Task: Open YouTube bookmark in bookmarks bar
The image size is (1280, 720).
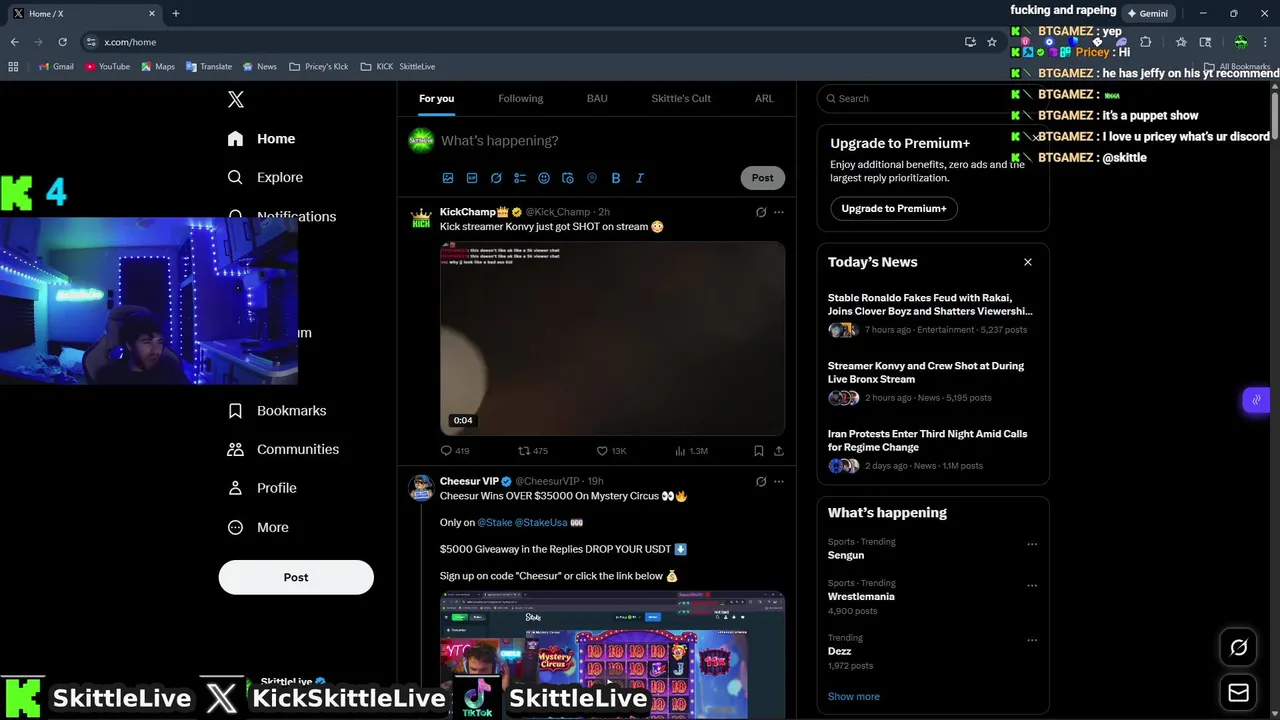Action: (x=108, y=66)
